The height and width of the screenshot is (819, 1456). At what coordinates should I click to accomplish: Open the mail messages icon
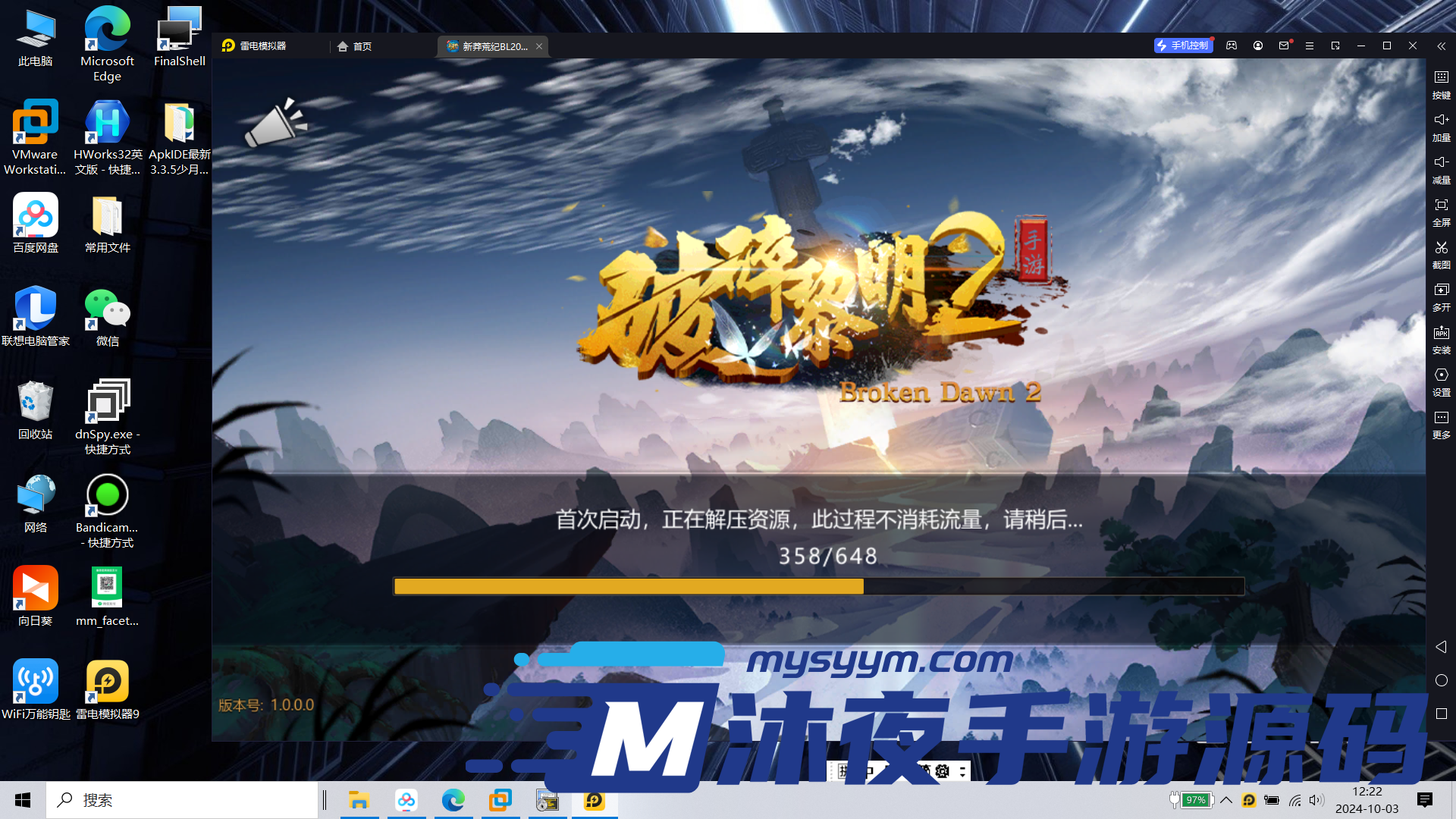pos(1284,45)
